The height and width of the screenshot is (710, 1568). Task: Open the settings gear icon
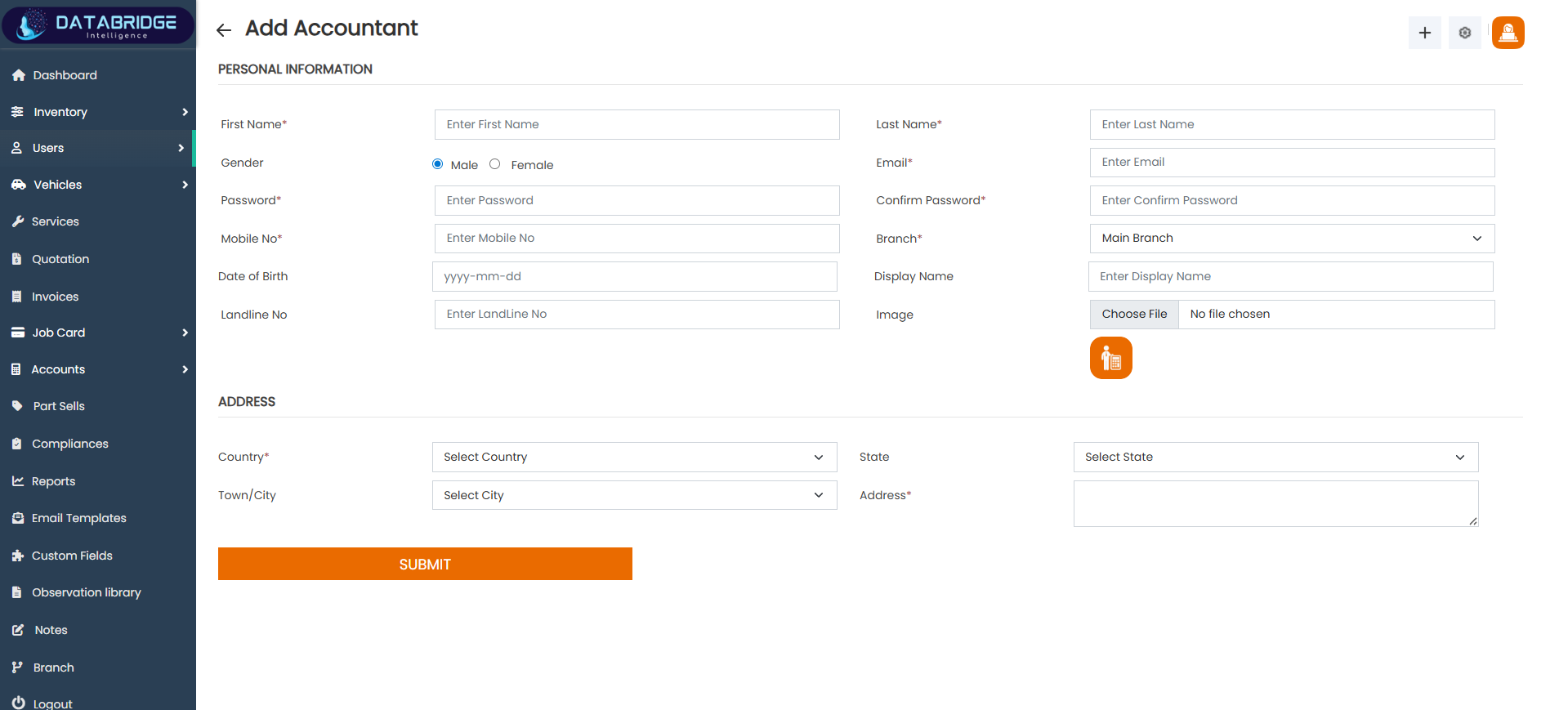click(1464, 33)
